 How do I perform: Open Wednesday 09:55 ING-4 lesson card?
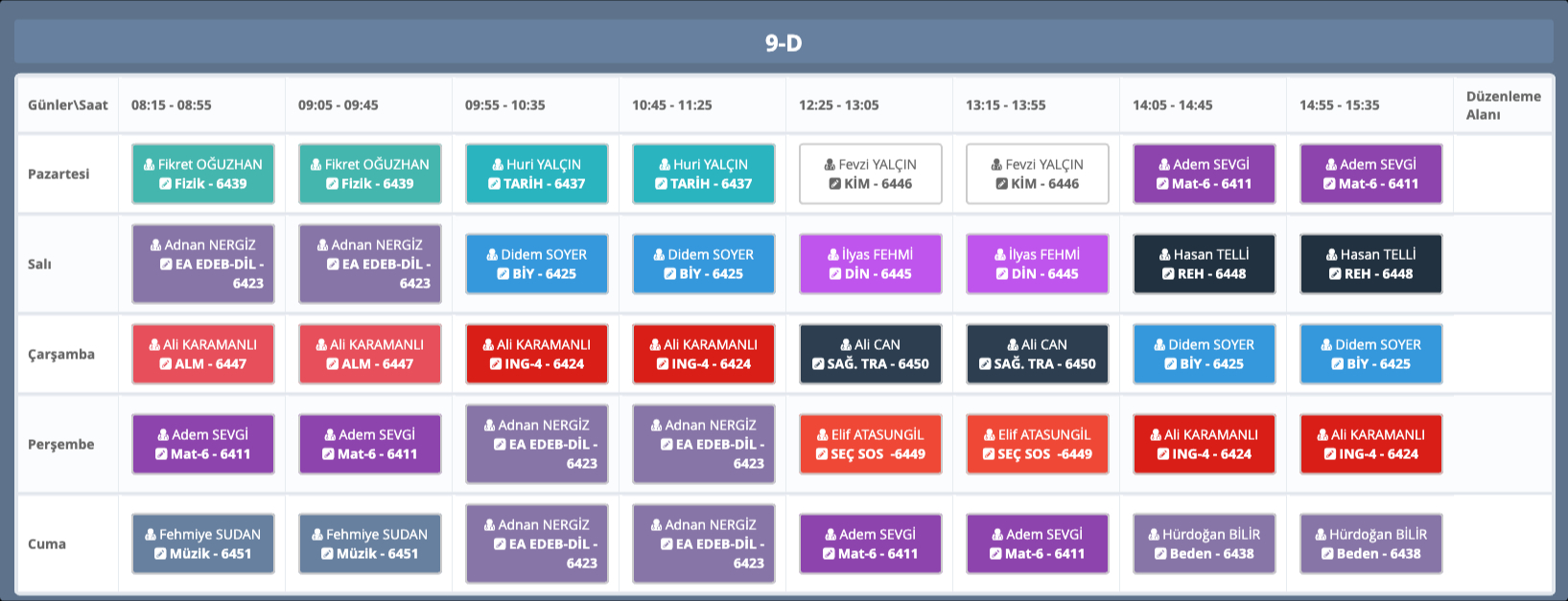(537, 355)
